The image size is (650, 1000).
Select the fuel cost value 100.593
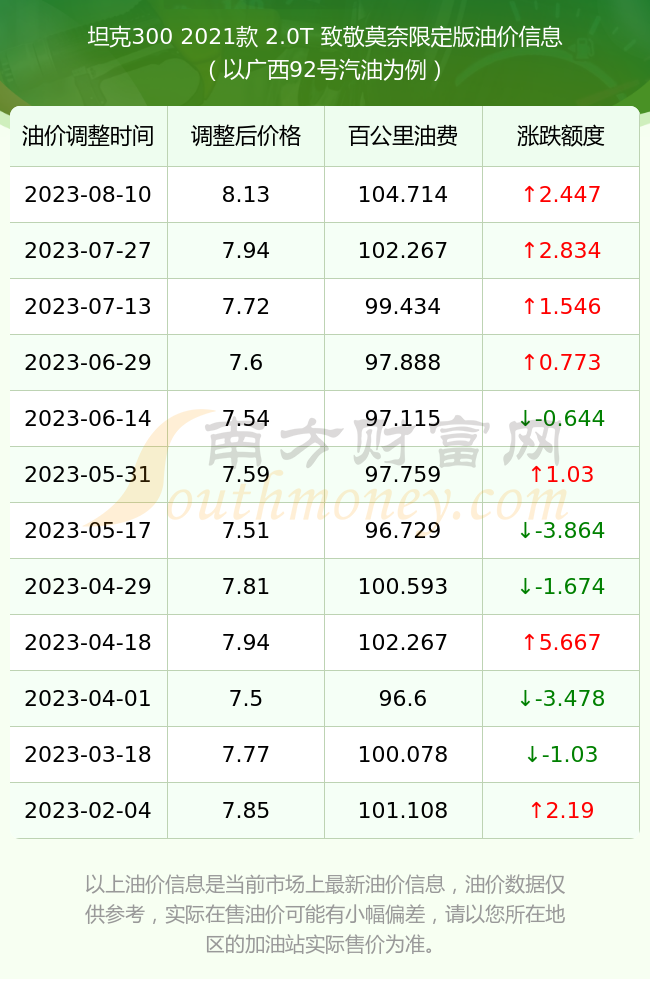[403, 587]
